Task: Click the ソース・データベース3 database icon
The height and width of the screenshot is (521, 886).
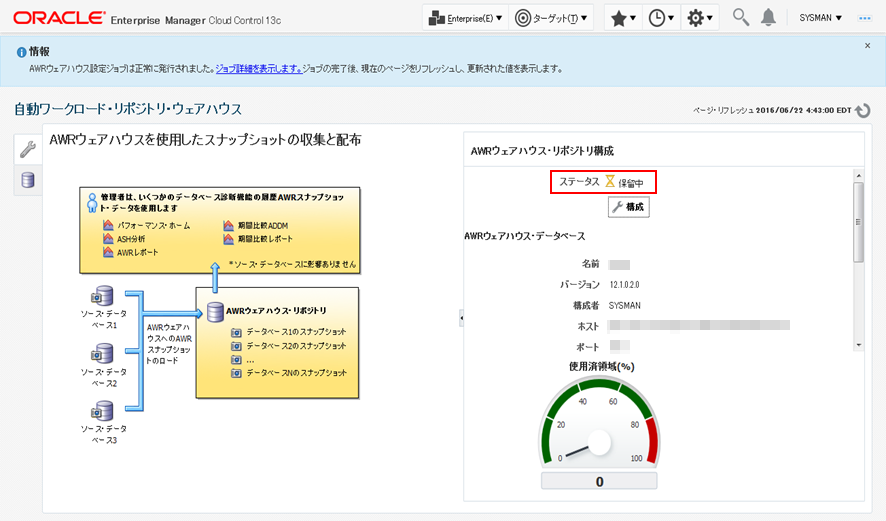Action: pyautogui.click(x=103, y=411)
